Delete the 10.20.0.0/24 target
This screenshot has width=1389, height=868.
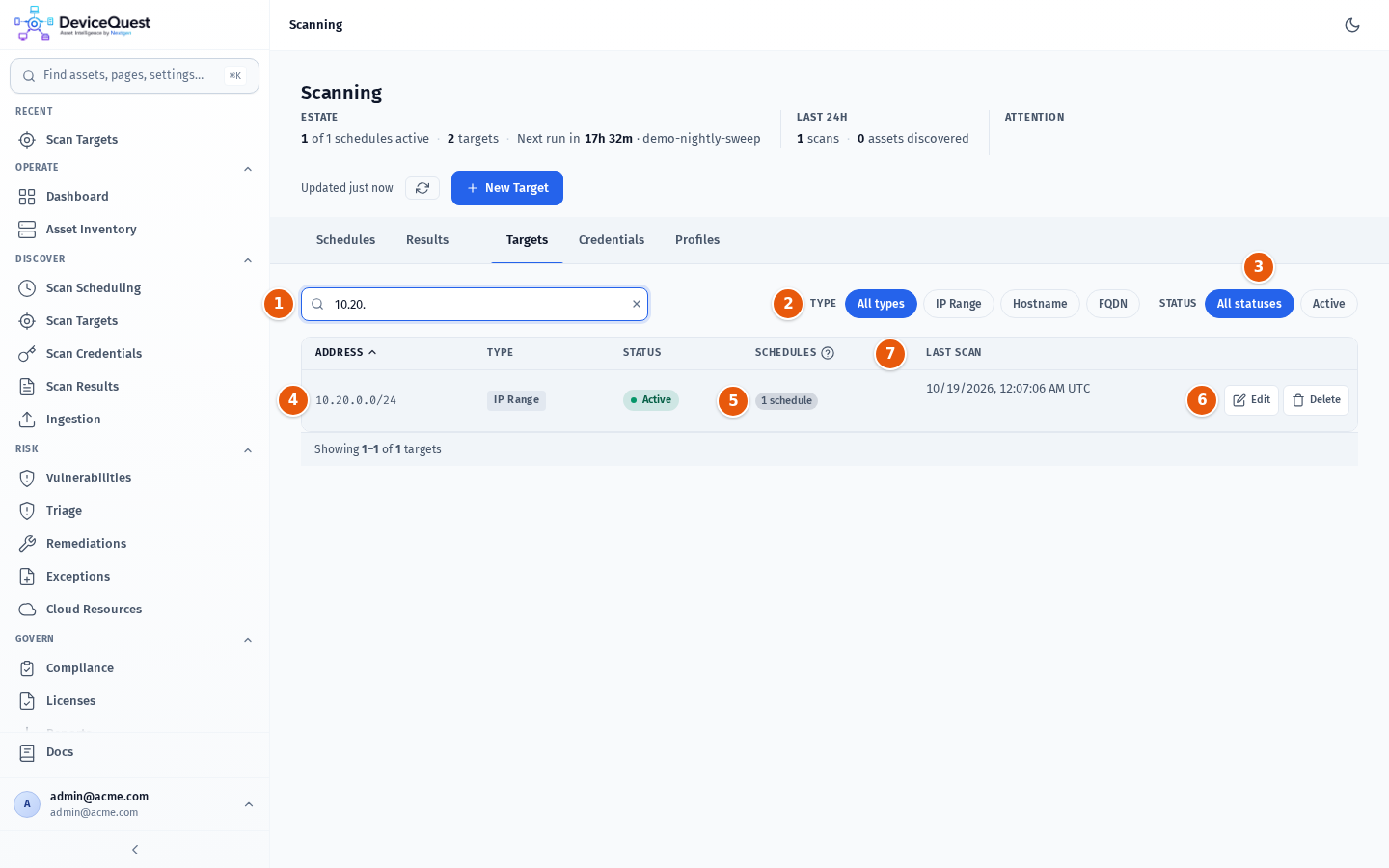point(1316,400)
